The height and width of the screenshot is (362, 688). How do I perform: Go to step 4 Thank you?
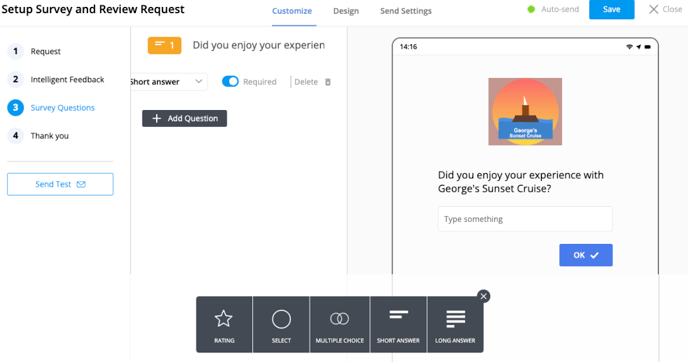pos(38,136)
